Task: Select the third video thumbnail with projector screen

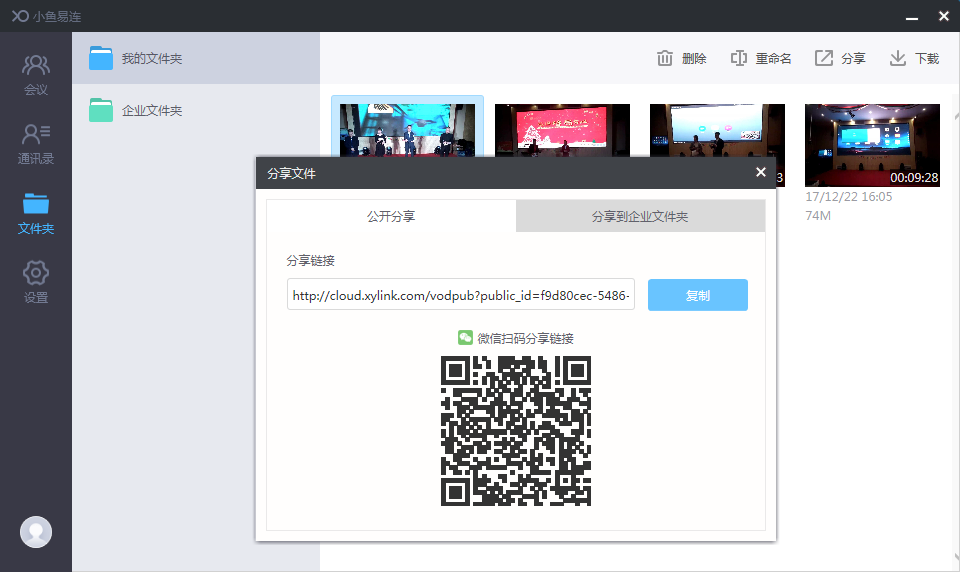Action: [x=717, y=130]
